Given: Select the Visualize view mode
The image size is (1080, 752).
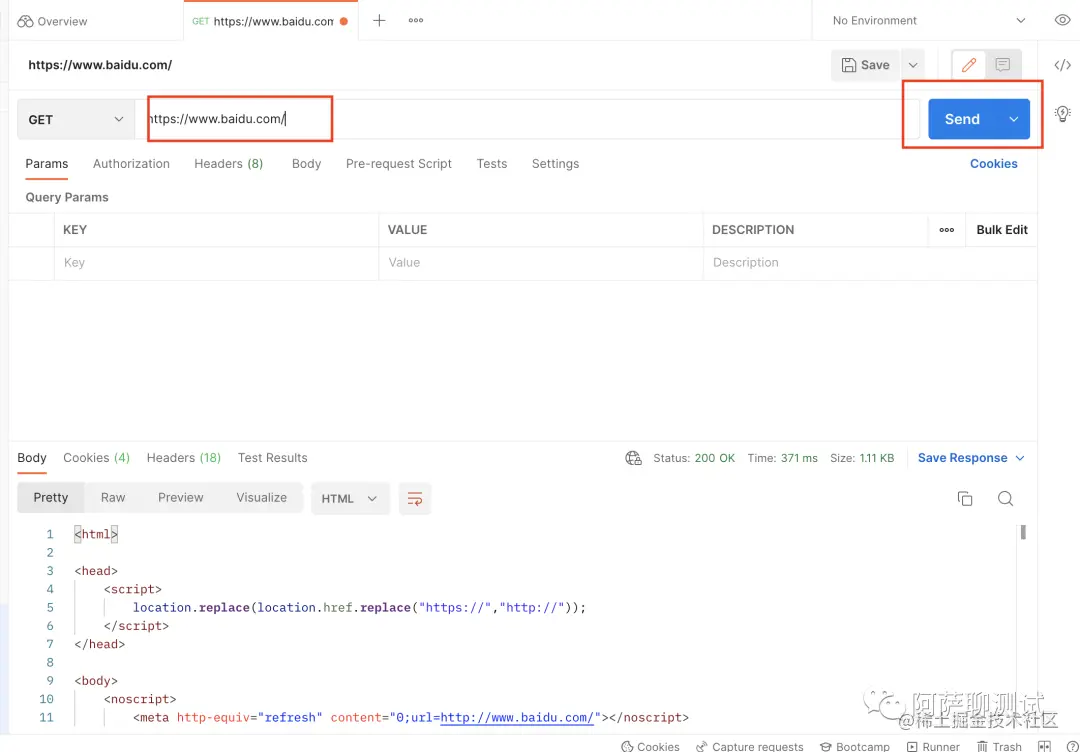Looking at the screenshot, I should (262, 498).
